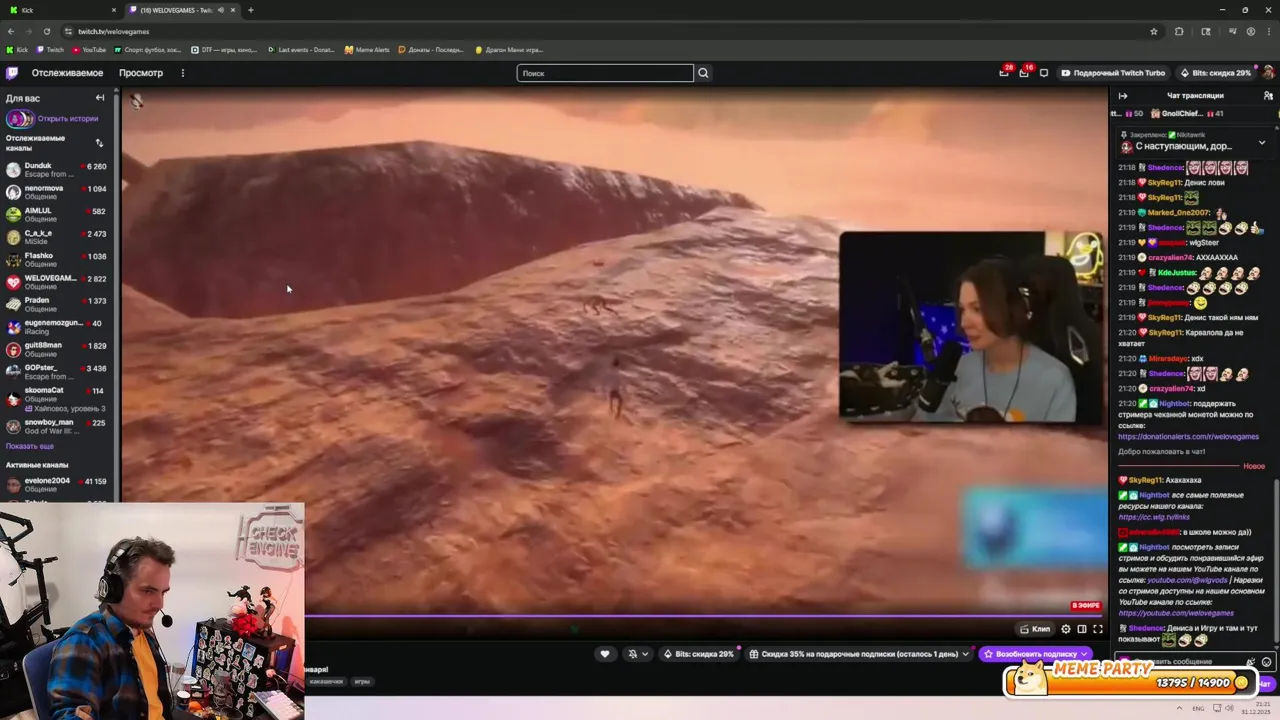Open the ENG language indicator in the taskbar

(1198, 708)
